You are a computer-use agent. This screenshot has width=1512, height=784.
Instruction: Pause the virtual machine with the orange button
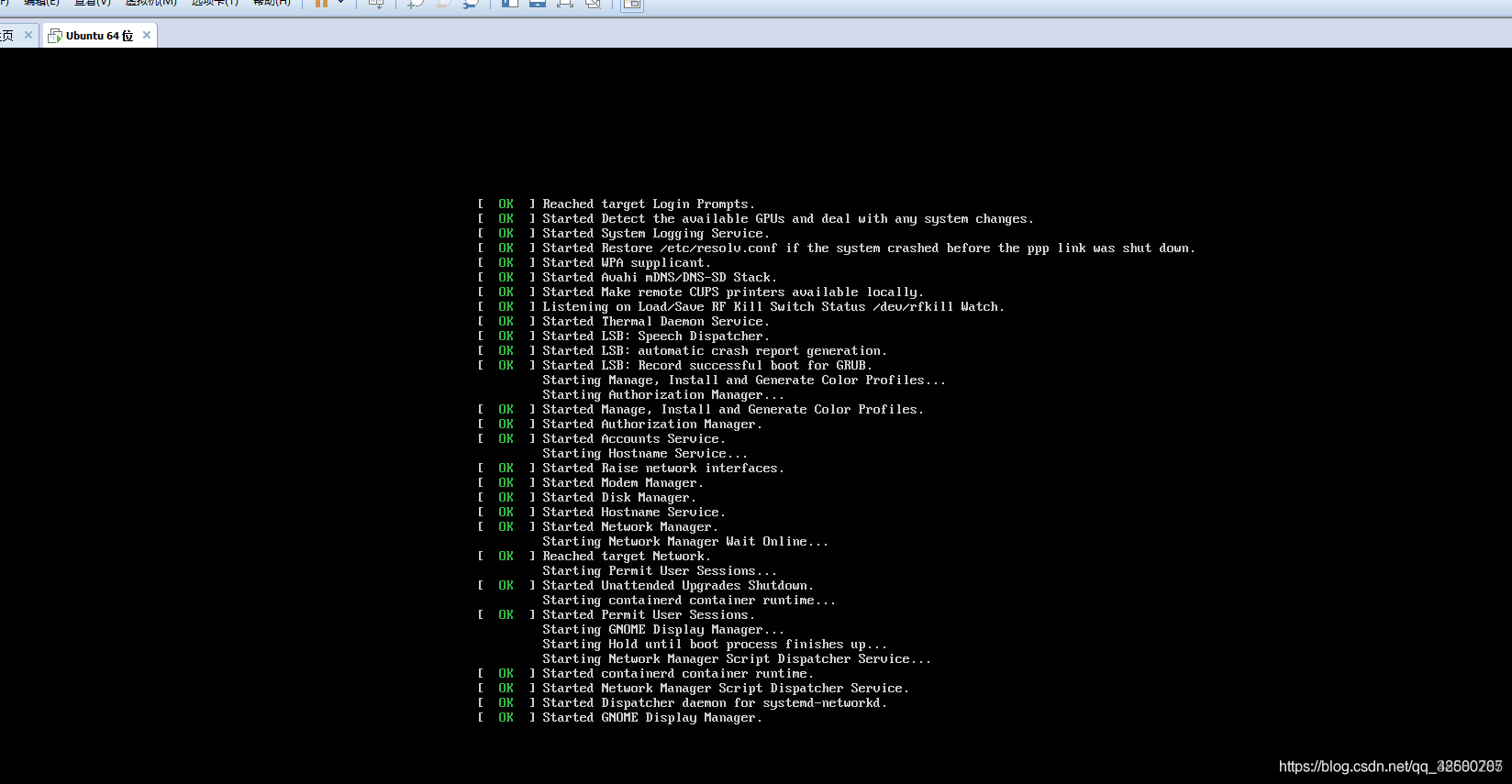point(321,4)
